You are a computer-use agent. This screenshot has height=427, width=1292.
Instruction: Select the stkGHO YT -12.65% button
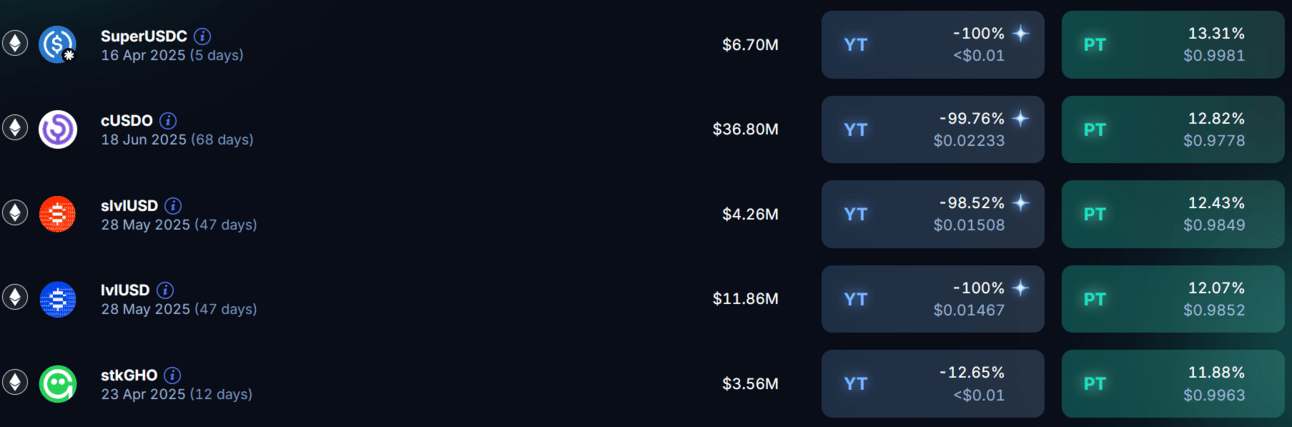click(932, 384)
